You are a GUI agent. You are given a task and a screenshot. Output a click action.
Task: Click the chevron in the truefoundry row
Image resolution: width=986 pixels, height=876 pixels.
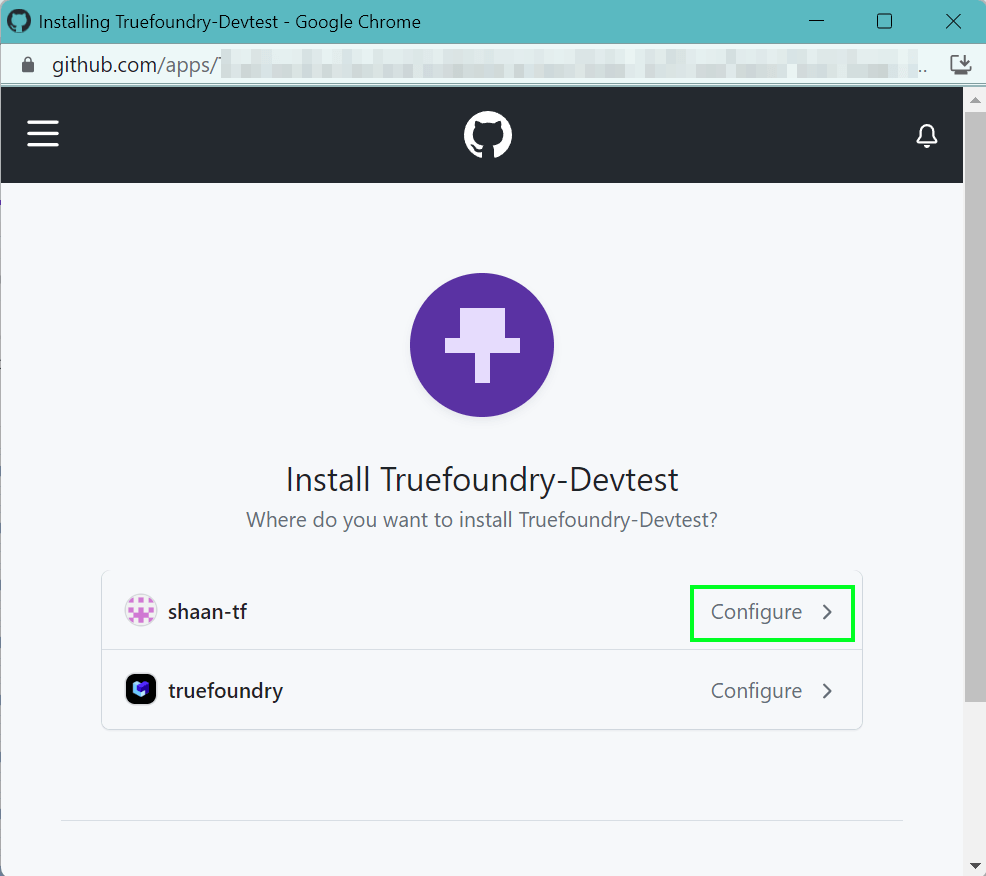tap(827, 691)
